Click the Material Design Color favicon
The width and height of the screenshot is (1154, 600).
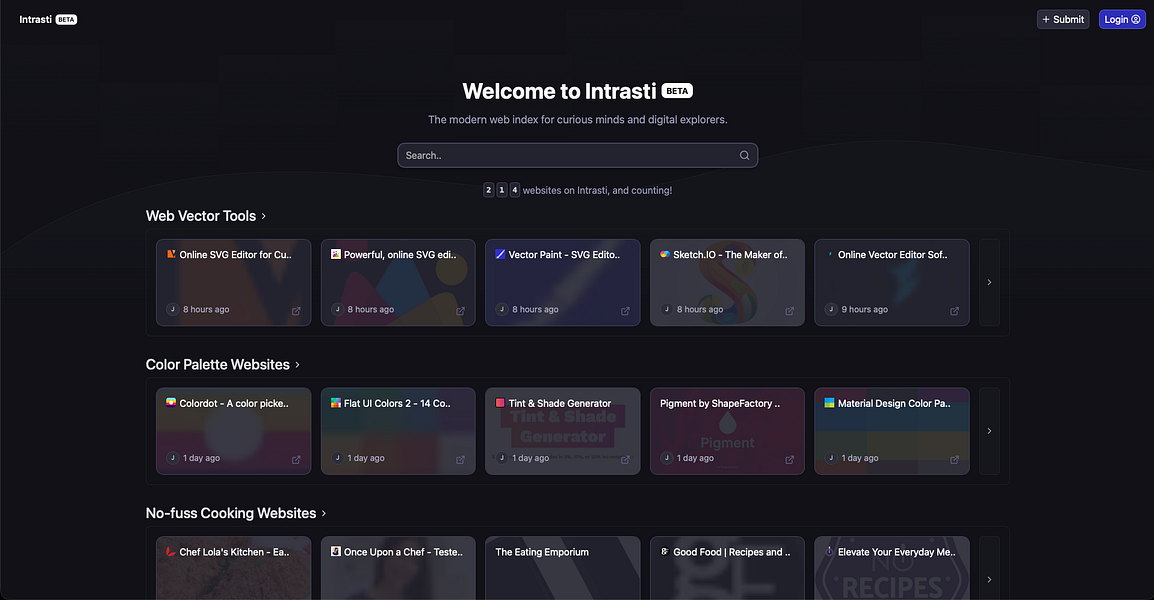[x=829, y=403]
